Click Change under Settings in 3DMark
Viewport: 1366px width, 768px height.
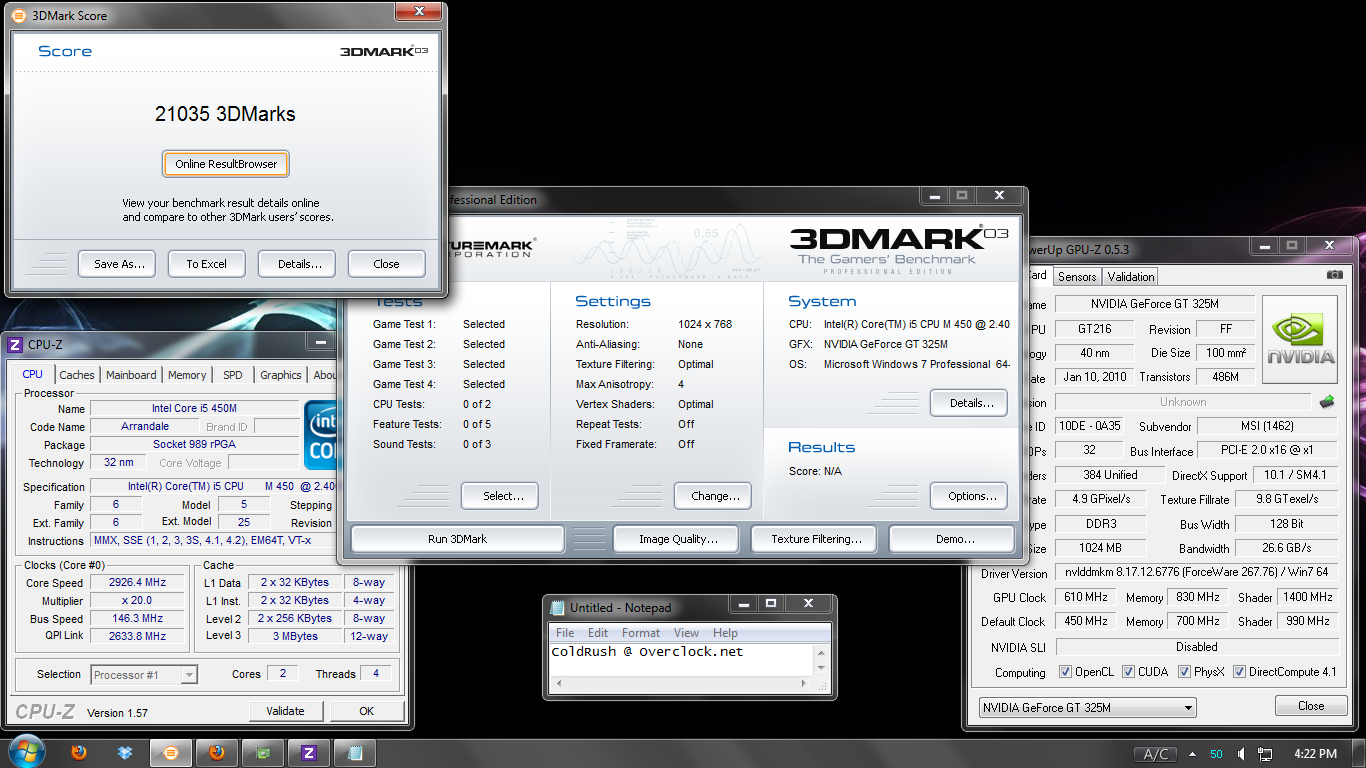coord(715,496)
